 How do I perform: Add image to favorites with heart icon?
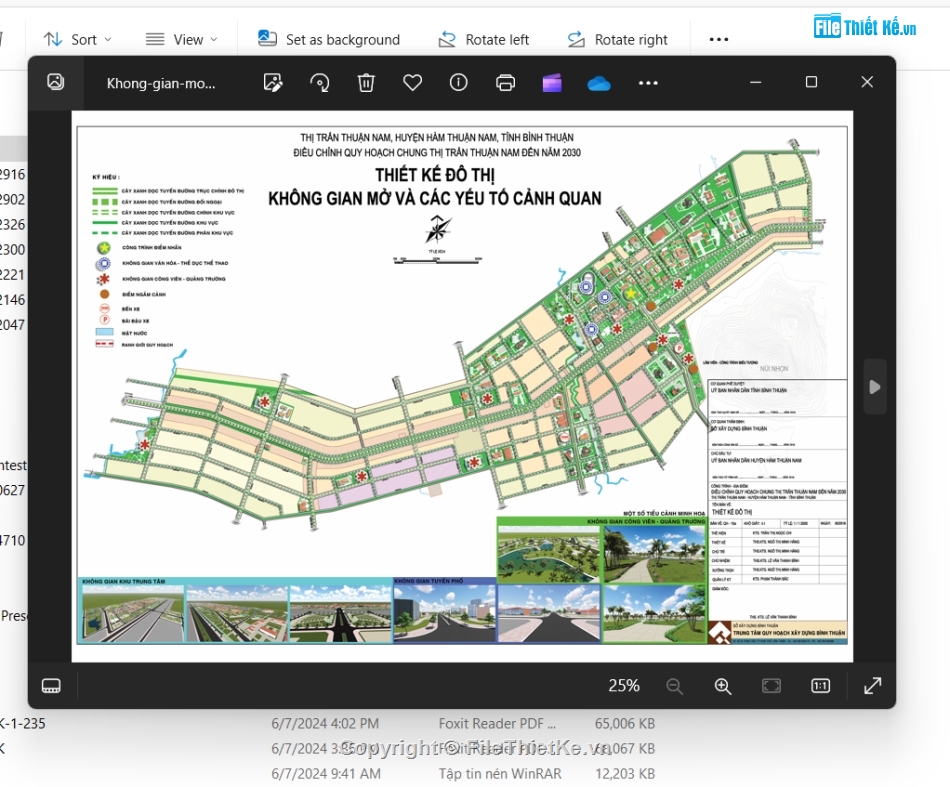(x=413, y=82)
